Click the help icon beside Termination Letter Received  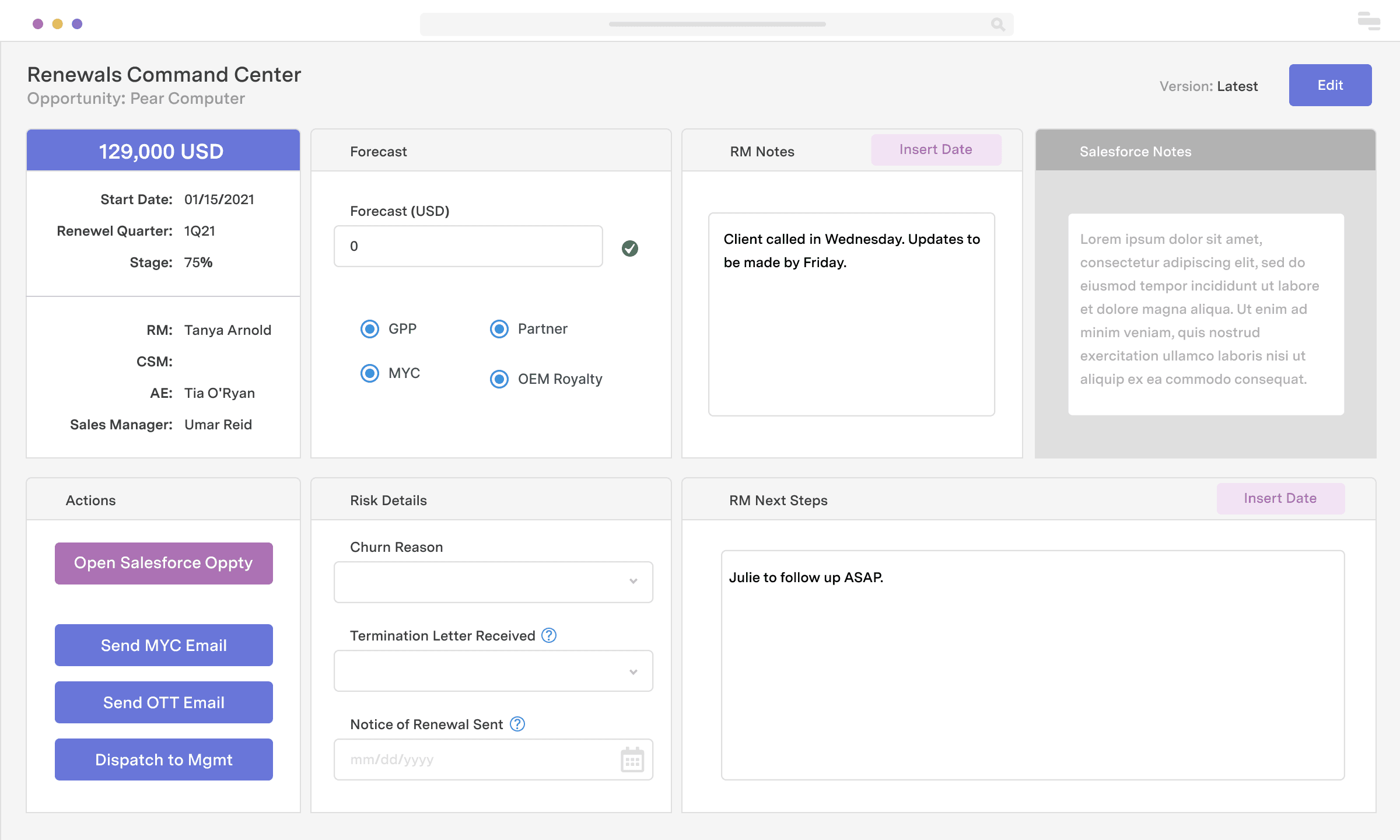[548, 636]
